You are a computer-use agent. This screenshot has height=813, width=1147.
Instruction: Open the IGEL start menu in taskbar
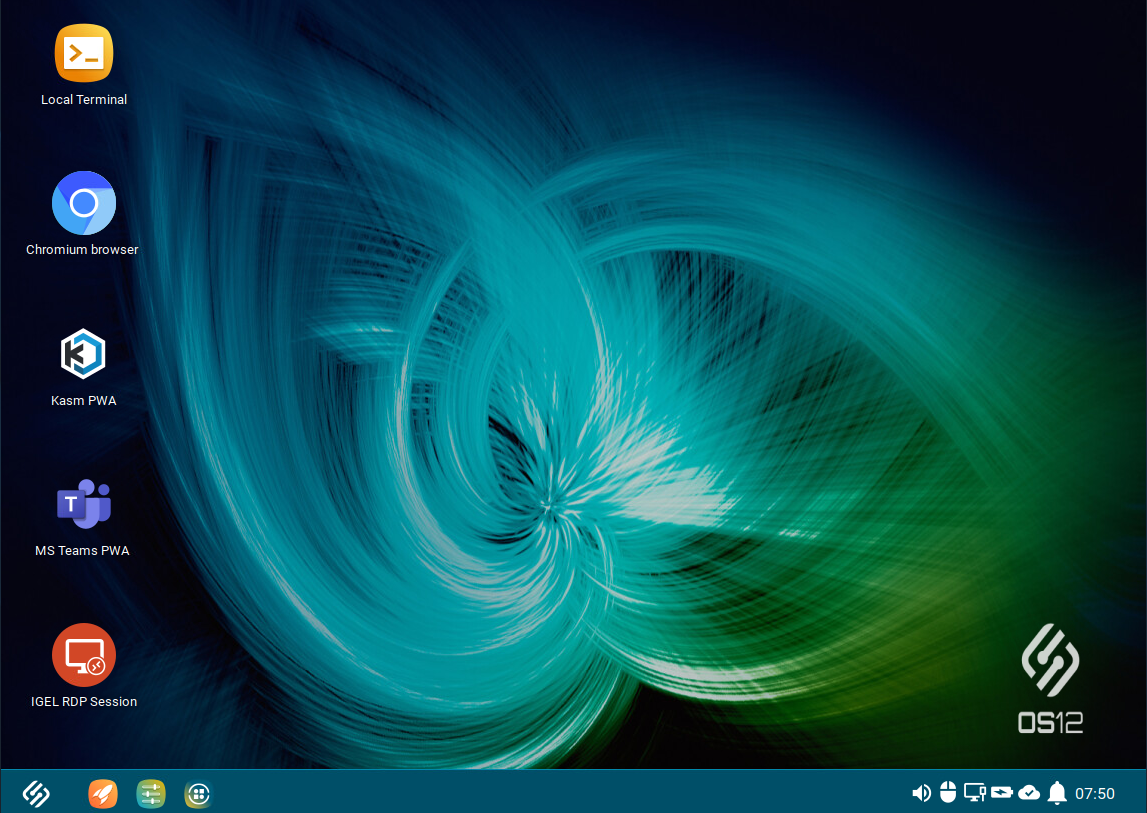tap(36, 793)
